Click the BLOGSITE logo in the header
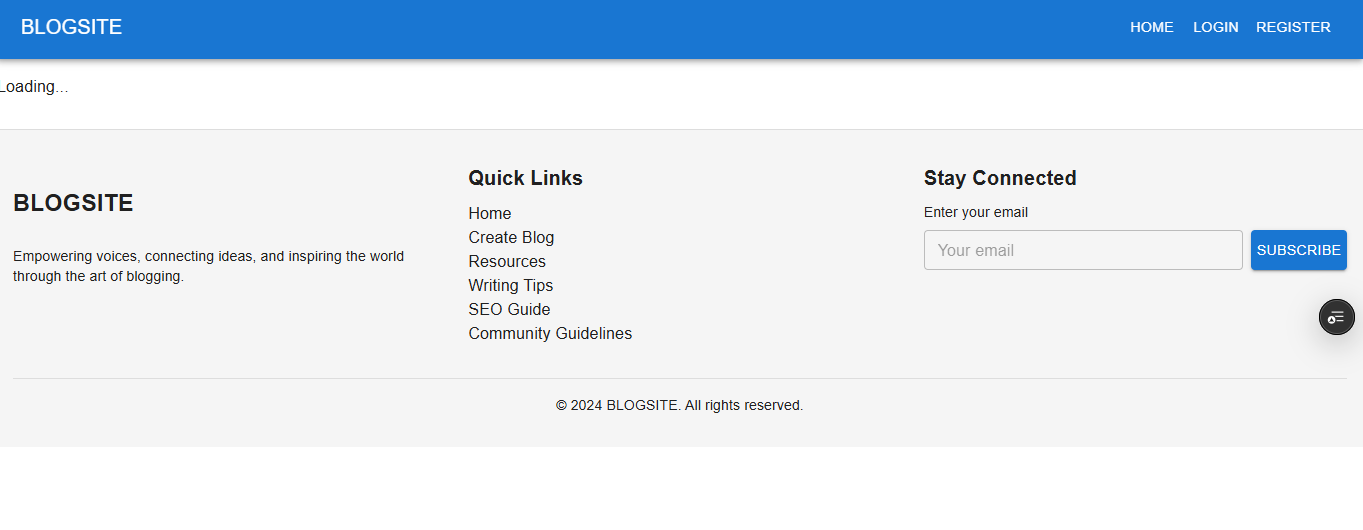This screenshot has width=1363, height=530. click(x=71, y=27)
